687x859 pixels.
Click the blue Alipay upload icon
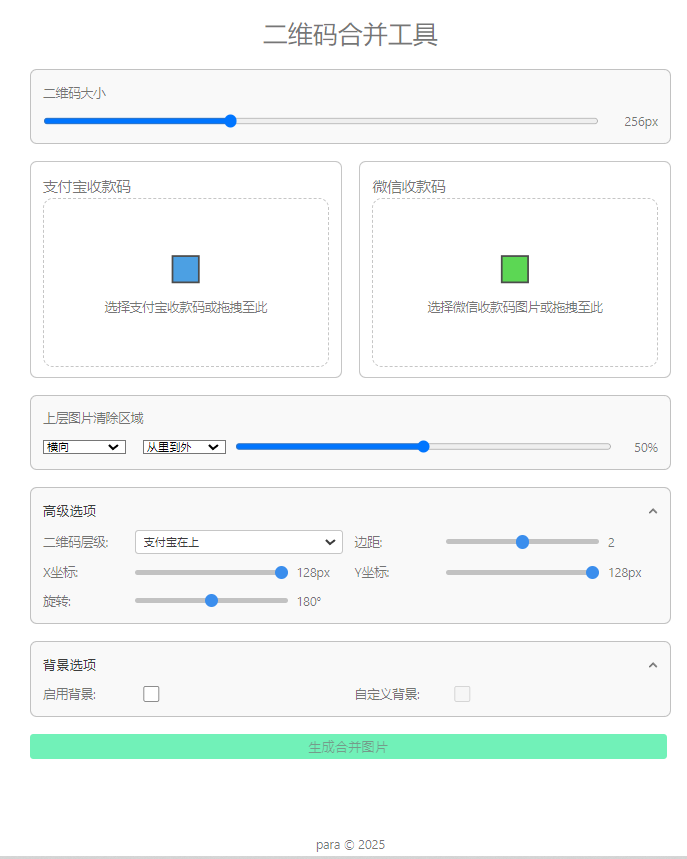(186, 269)
